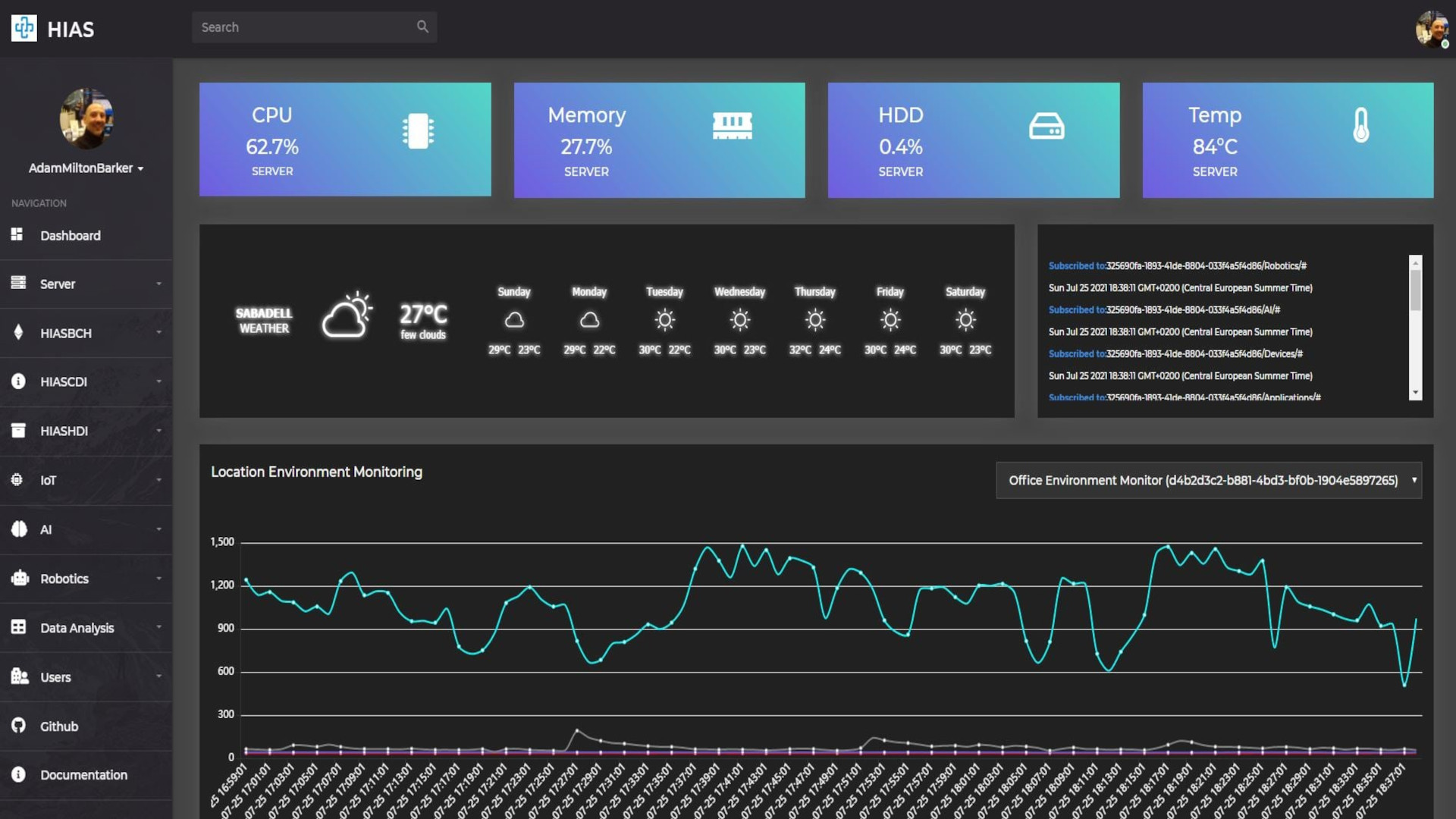Click Tuesday's sun forecast icon
Screen dimensions: 1456x819
coord(664,320)
